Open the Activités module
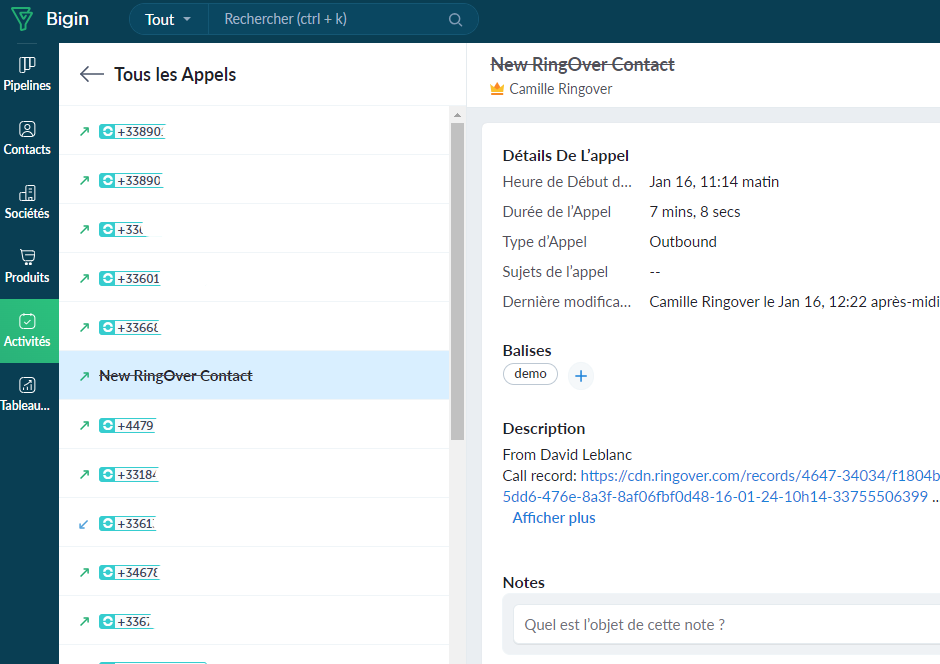The height and width of the screenshot is (664, 940). [27, 331]
